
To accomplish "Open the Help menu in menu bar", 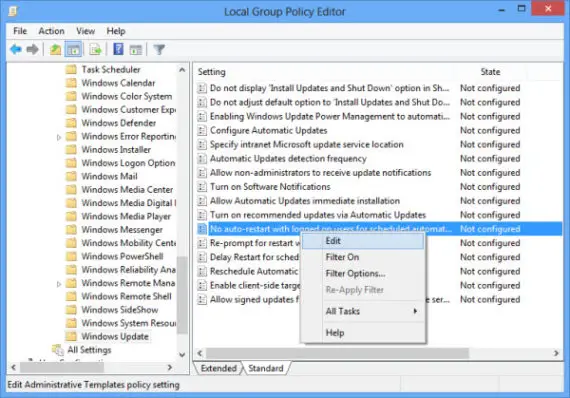I will point(116,31).
